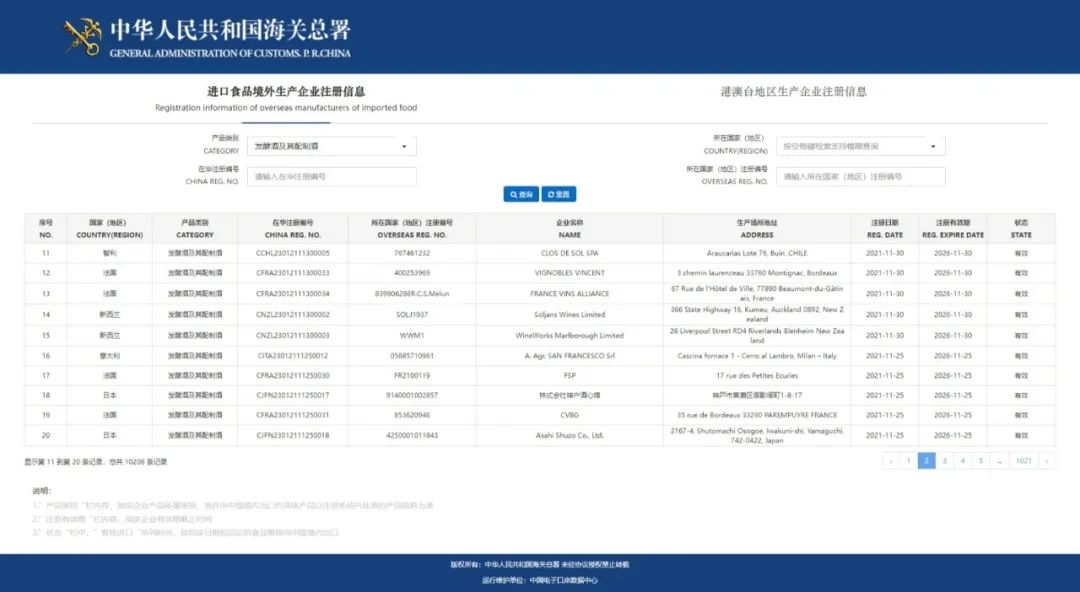The width and height of the screenshot is (1080, 592).
Task: Click the next page arrow in pagination
Action: point(1047,459)
